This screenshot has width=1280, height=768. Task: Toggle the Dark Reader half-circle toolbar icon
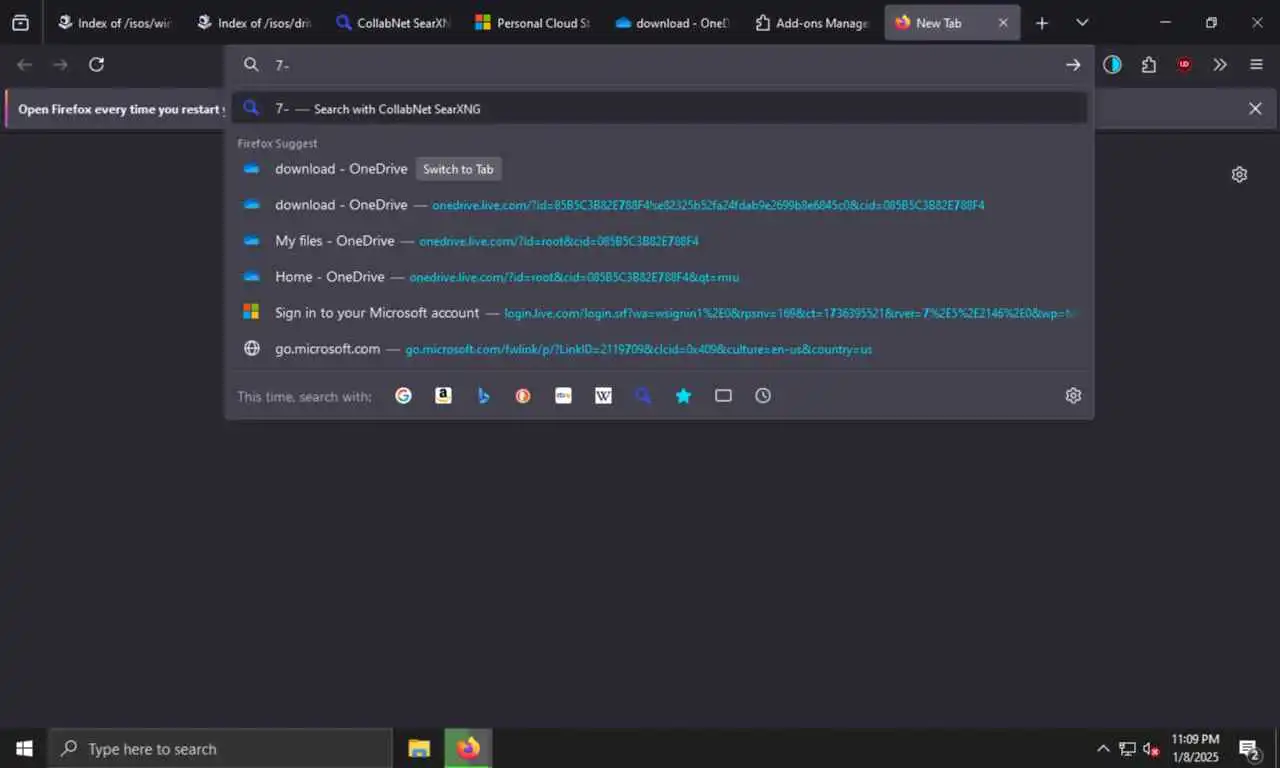(x=1112, y=65)
